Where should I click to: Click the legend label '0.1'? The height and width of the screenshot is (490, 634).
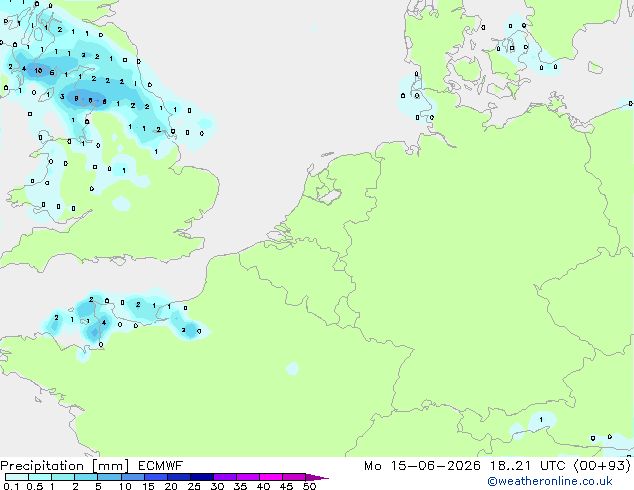(x=12, y=486)
